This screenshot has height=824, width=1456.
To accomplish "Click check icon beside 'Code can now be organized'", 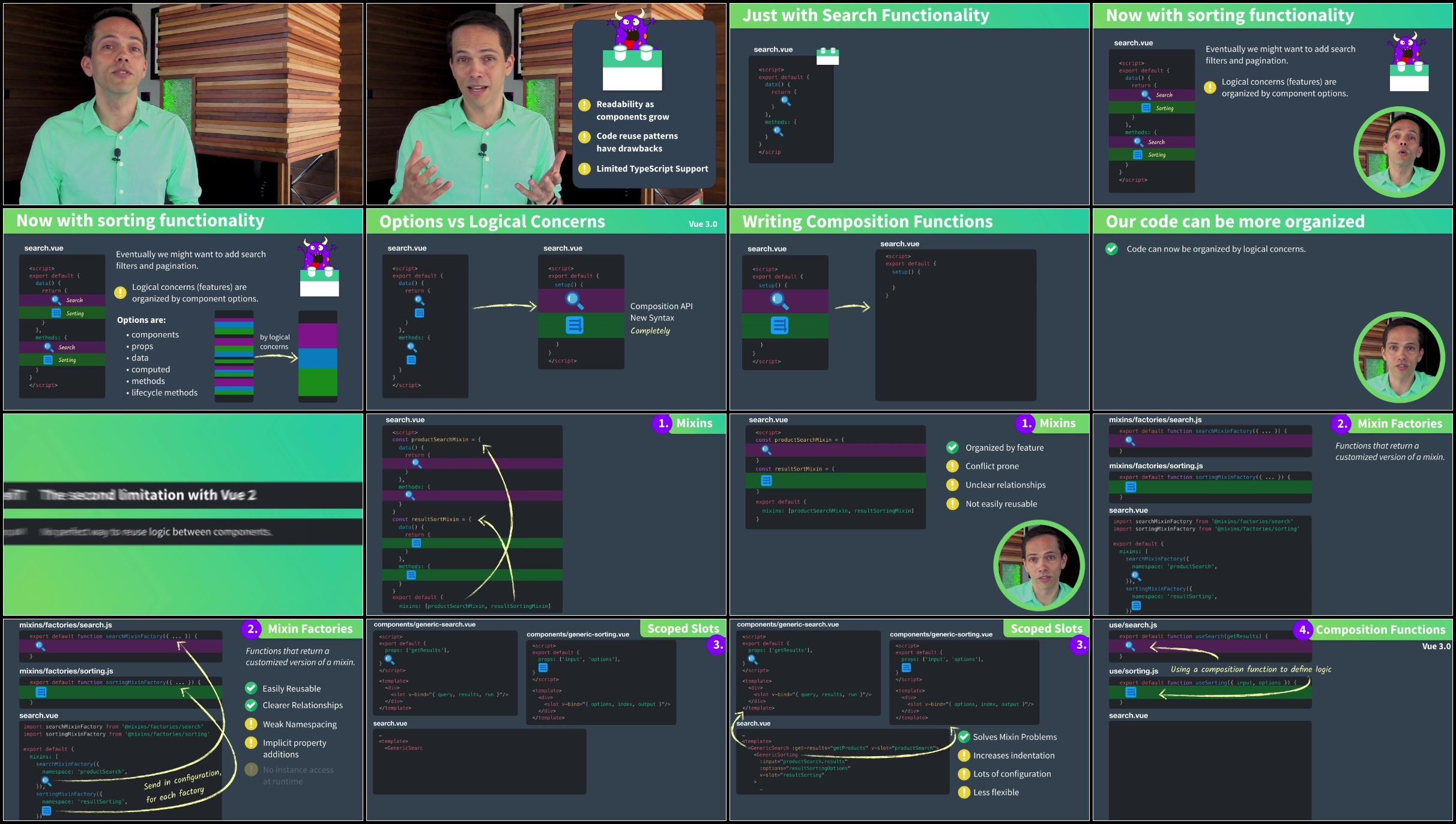I will point(1112,249).
